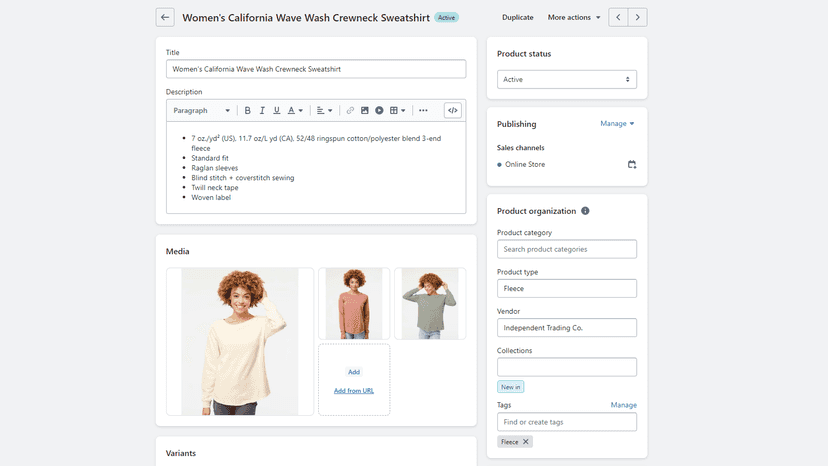The width and height of the screenshot is (828, 466).
Task: Click the 'Twill neck tape' bullet text
Action: click(214, 188)
